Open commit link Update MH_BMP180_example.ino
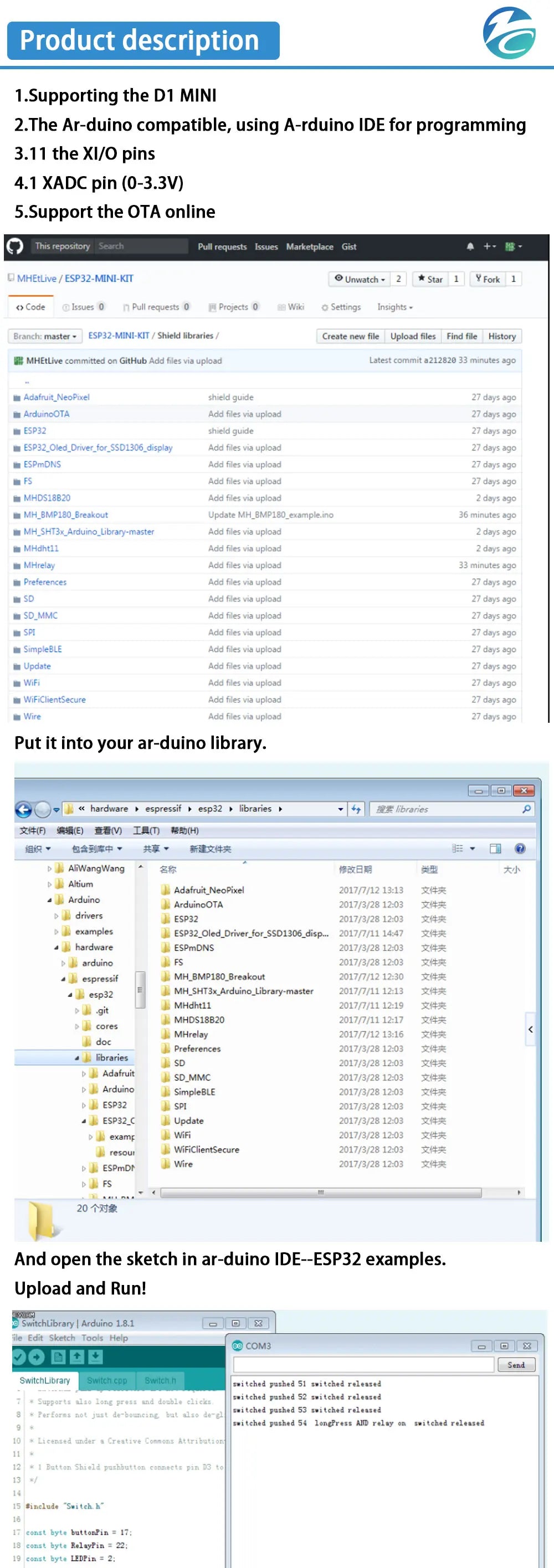554x1568 pixels. (x=271, y=515)
